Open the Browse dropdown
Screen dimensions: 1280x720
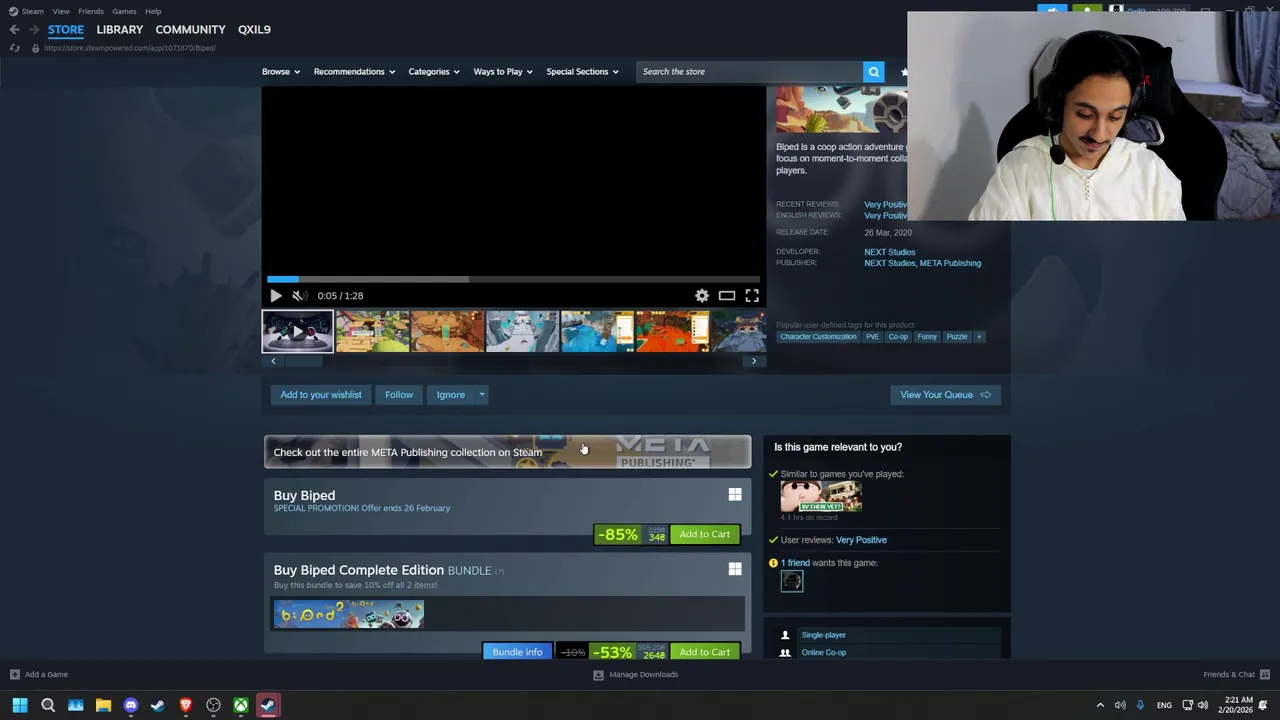point(281,71)
